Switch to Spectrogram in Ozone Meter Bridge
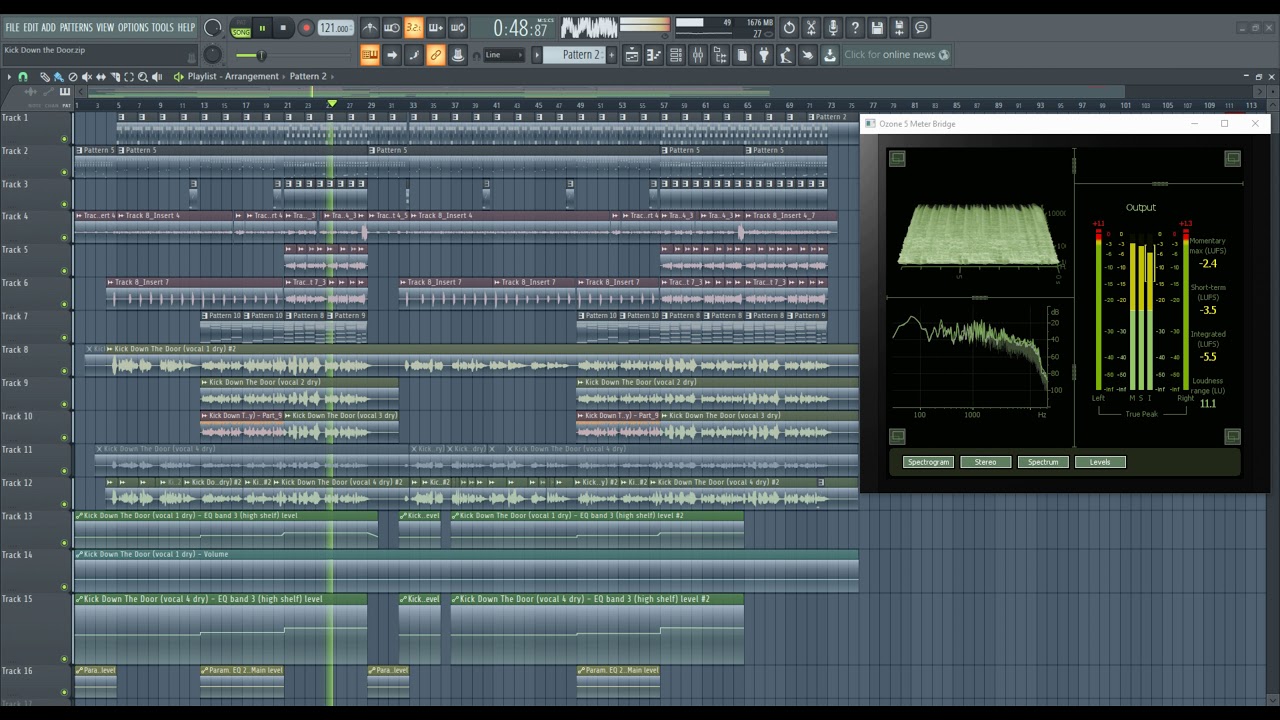1280x720 pixels. click(928, 462)
